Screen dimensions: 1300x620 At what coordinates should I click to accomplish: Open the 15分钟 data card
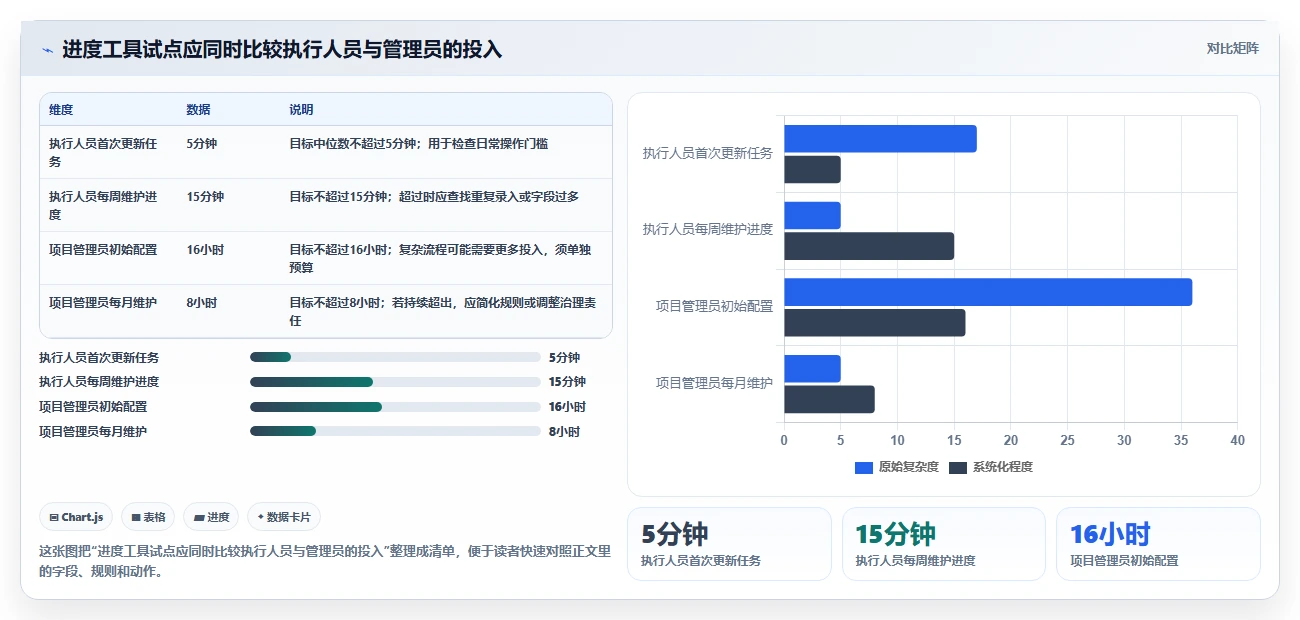click(x=944, y=544)
